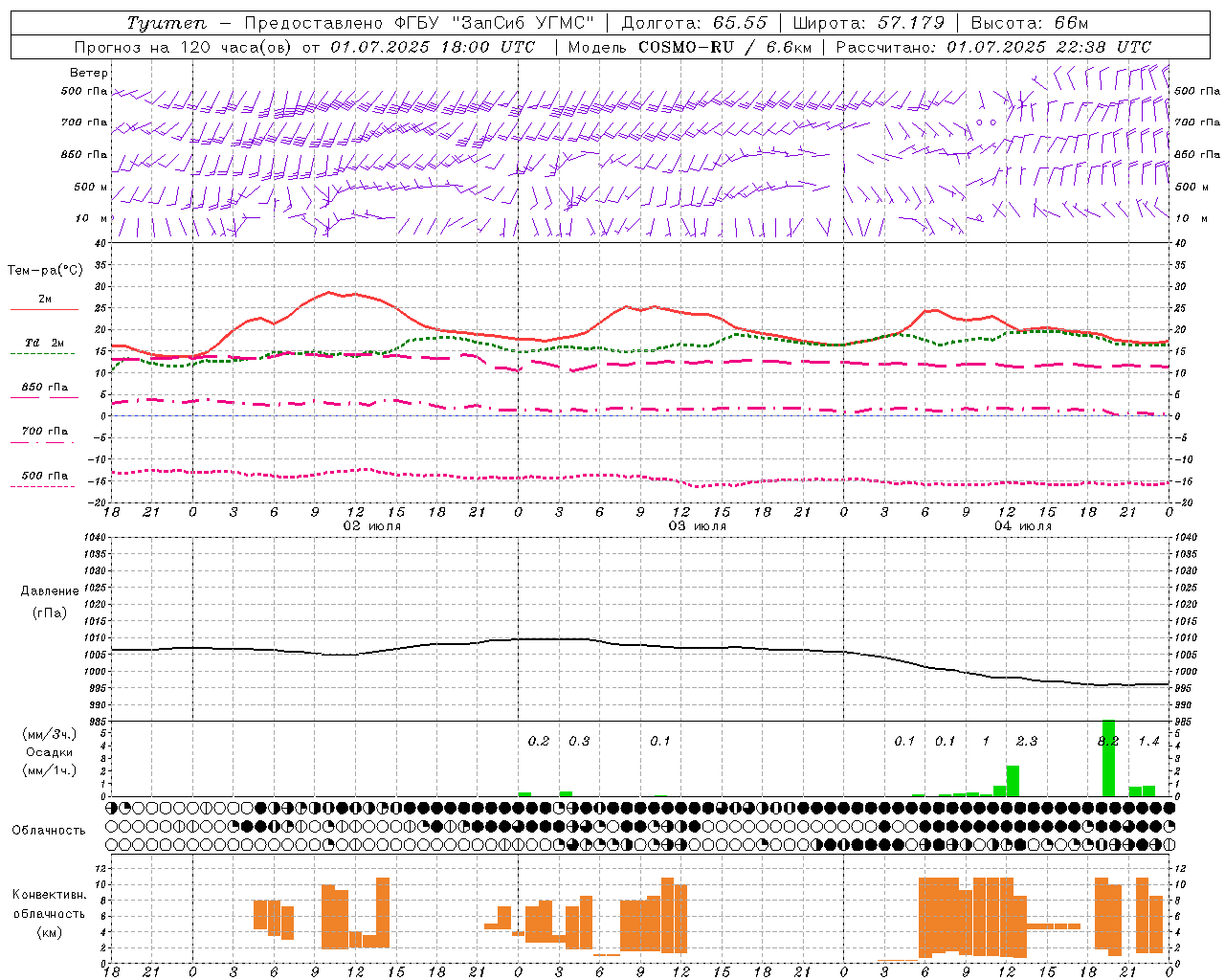The width and height of the screenshot is (1225, 980).
Task: Click the Высота: 66м value
Action: (1030, 23)
